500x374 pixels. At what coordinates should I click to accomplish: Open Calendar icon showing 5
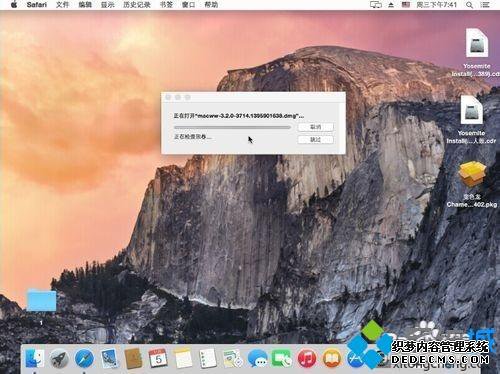point(158,359)
